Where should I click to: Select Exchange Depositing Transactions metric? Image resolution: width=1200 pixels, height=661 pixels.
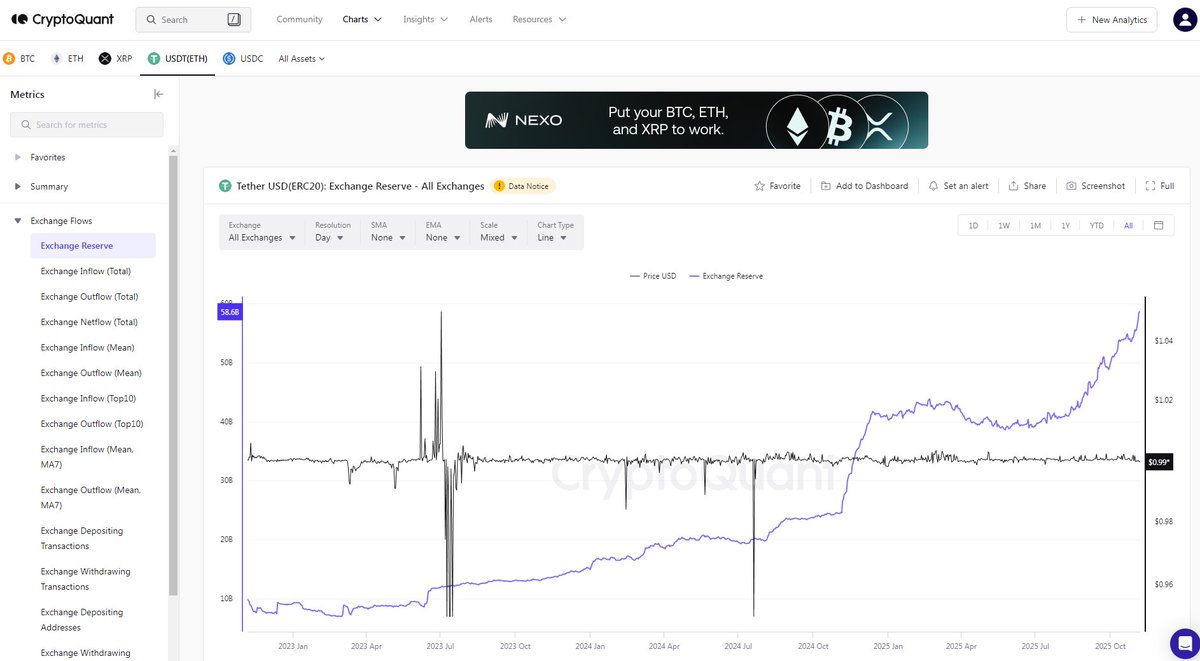click(82, 539)
